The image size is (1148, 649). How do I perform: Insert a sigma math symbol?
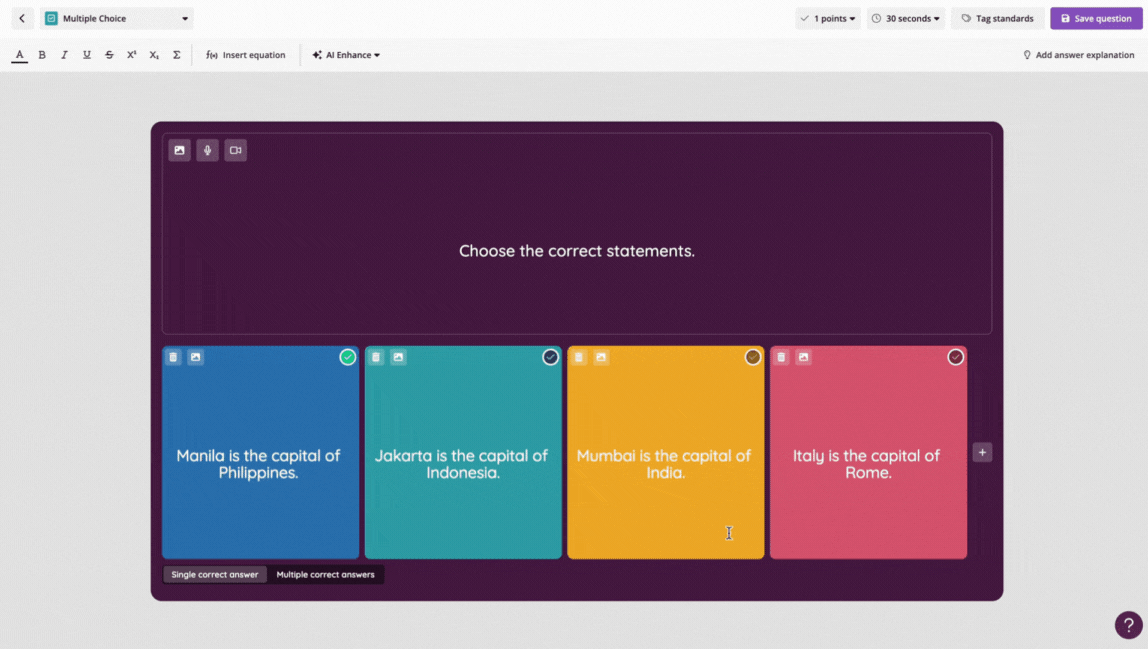176,55
